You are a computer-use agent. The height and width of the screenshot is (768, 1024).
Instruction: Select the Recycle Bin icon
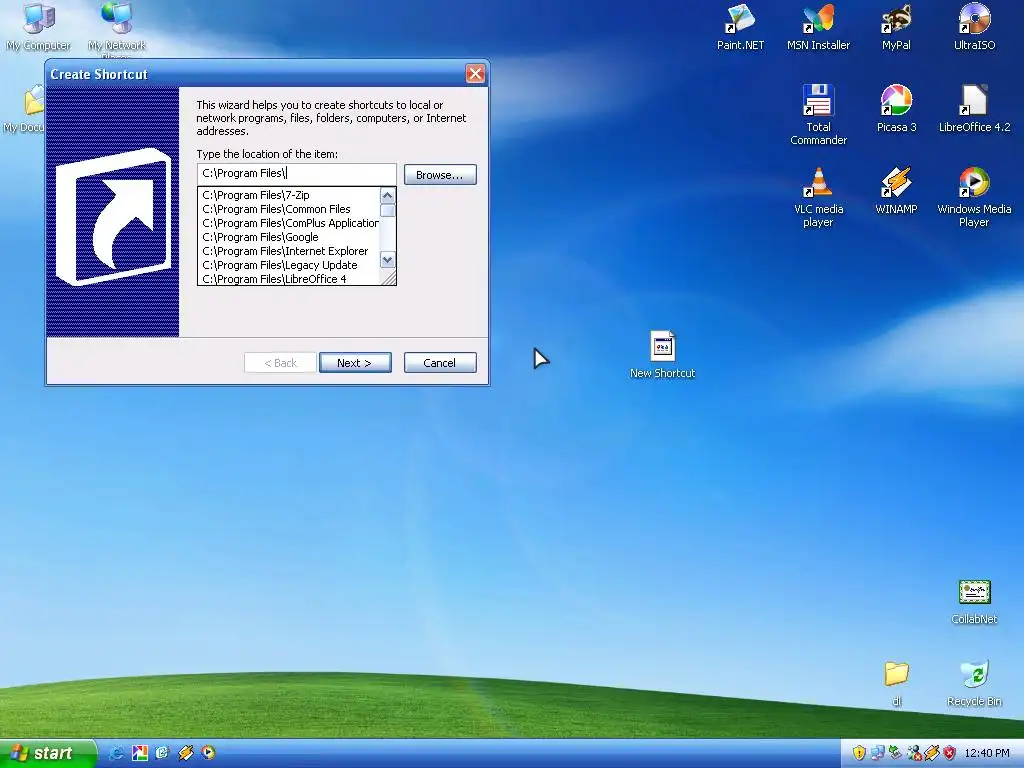pos(974,683)
